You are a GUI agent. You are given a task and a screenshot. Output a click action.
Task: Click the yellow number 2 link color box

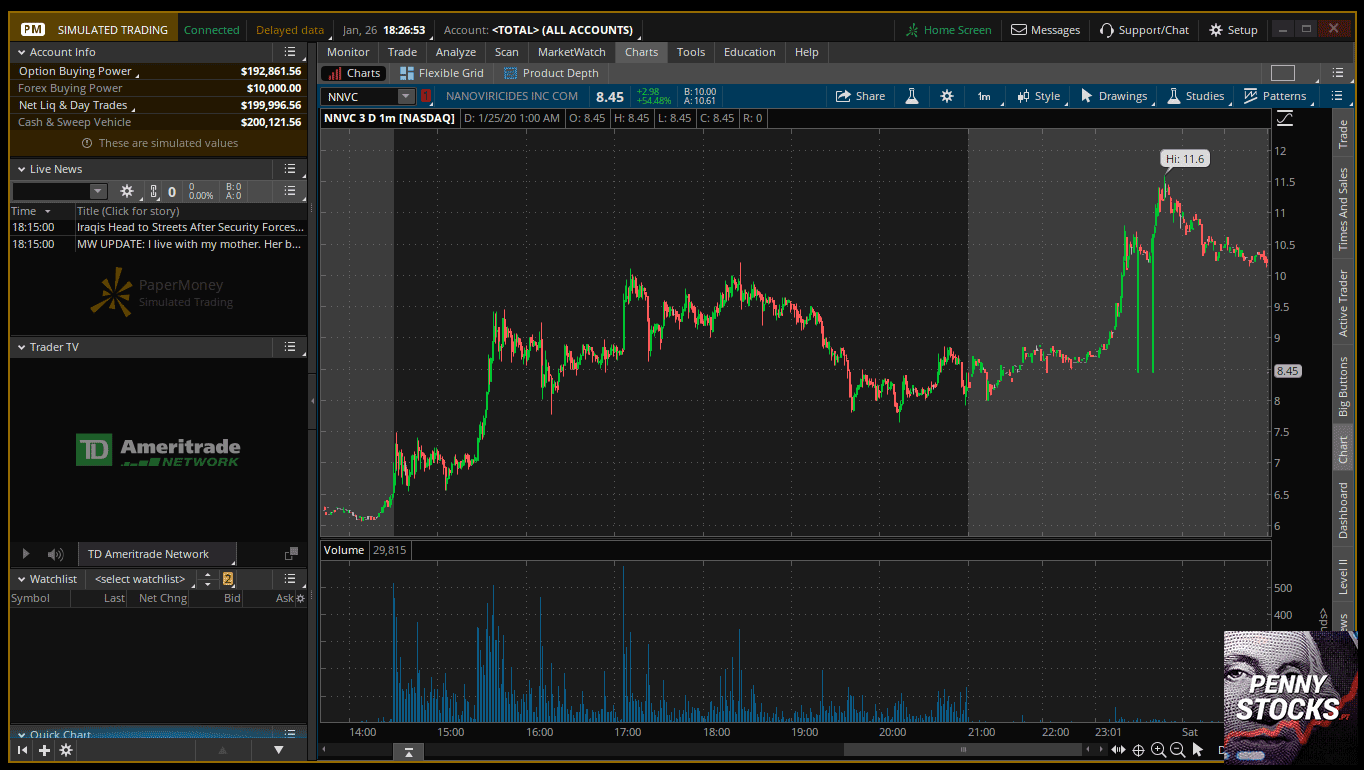click(x=228, y=579)
